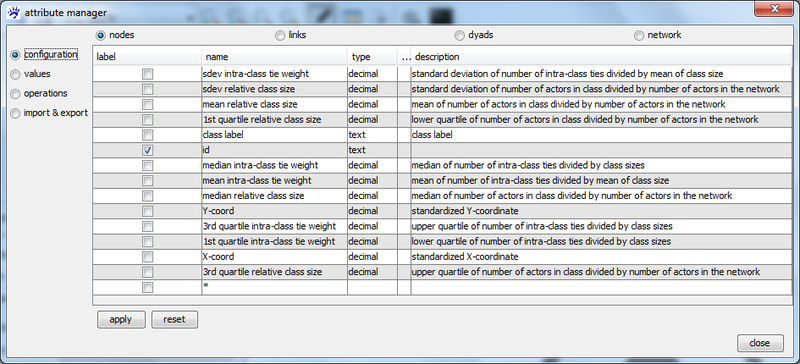The width and height of the screenshot is (800, 364).
Task: Sort by the type column header
Action: (372, 57)
